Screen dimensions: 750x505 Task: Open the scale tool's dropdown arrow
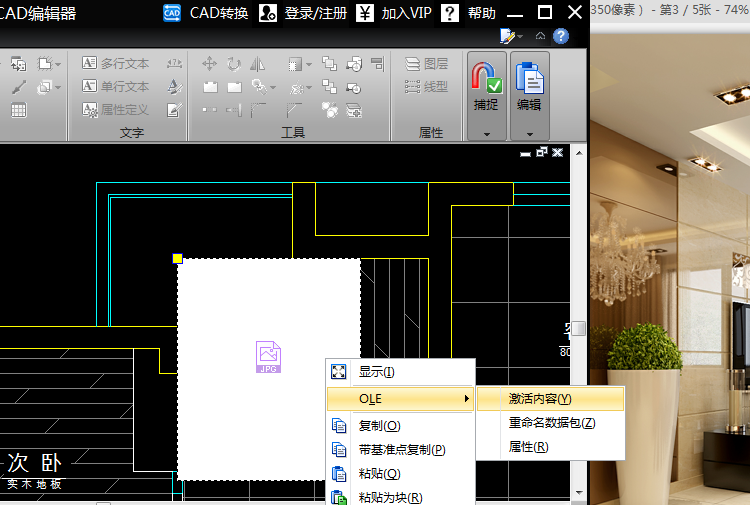click(x=309, y=64)
